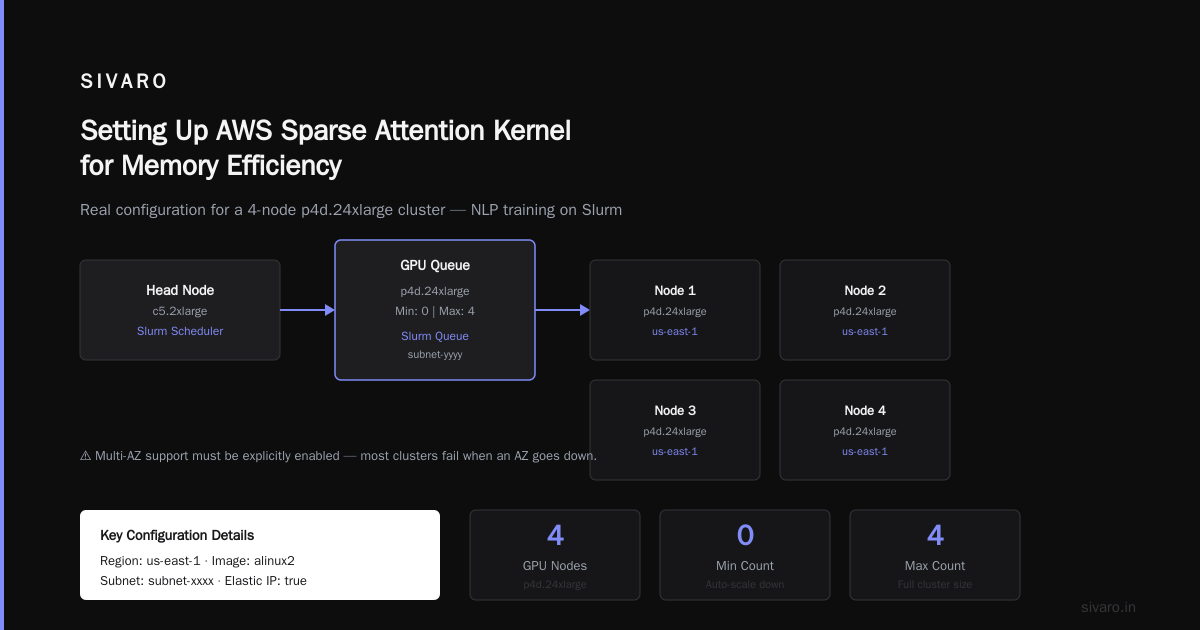The height and width of the screenshot is (630, 1200).
Task: Click the 'Key Configuration Details' heading
Action: coord(177,535)
